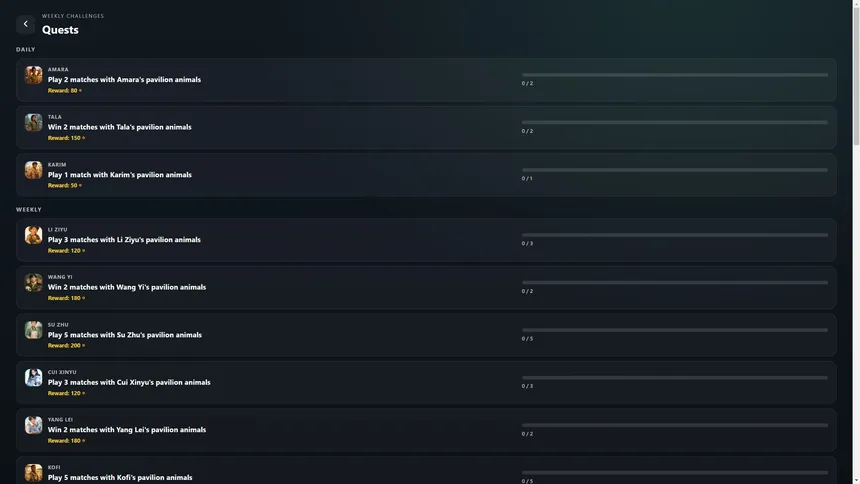Open the Amara play 2 matches quest
The width and height of the screenshot is (860, 484).
coord(426,80)
